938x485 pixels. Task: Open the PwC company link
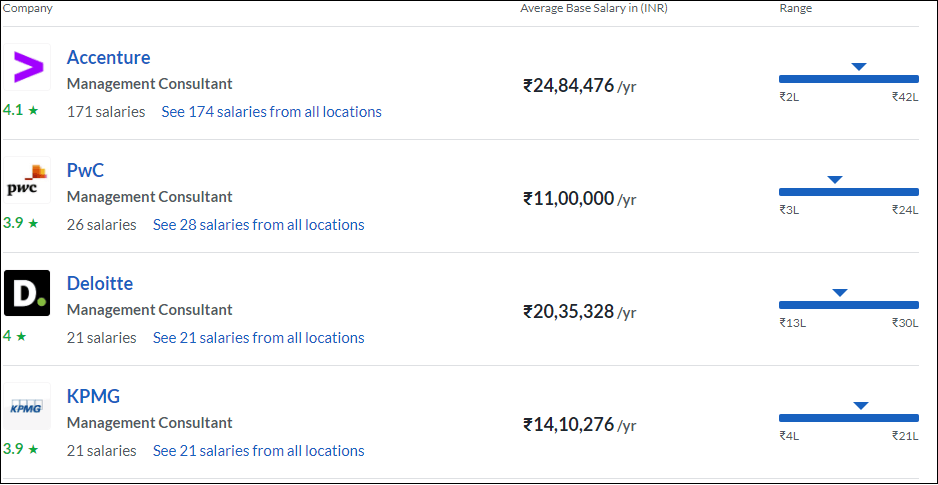[85, 170]
